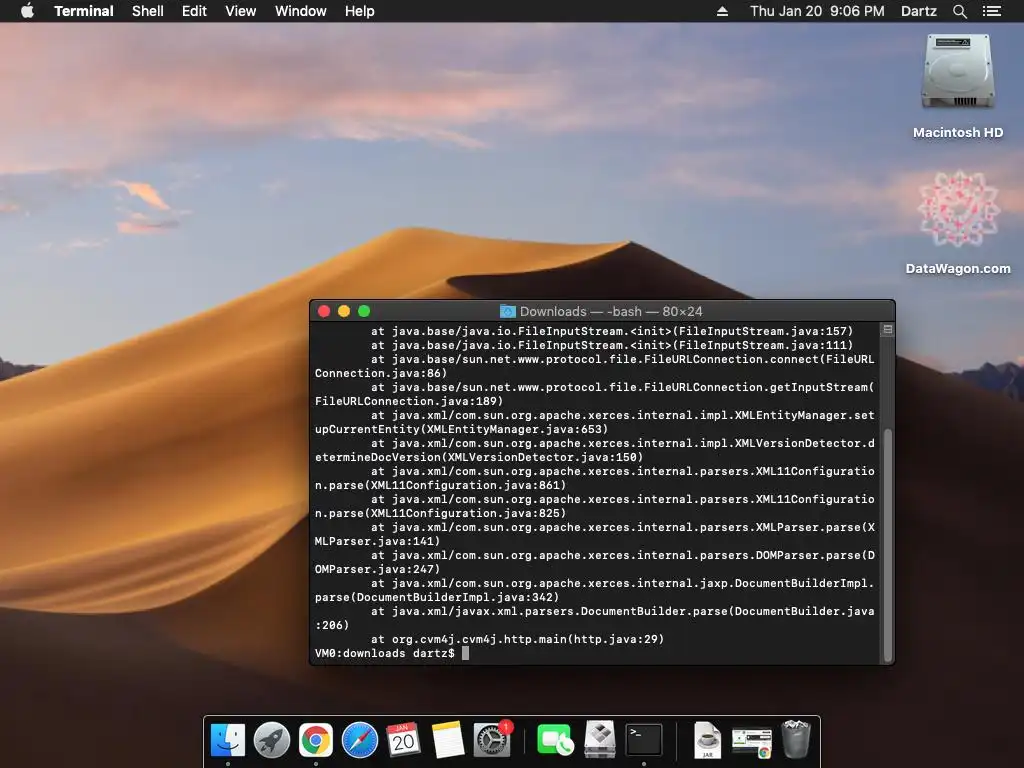Open Safari from the Dock
This screenshot has width=1024, height=768.
pos(359,740)
